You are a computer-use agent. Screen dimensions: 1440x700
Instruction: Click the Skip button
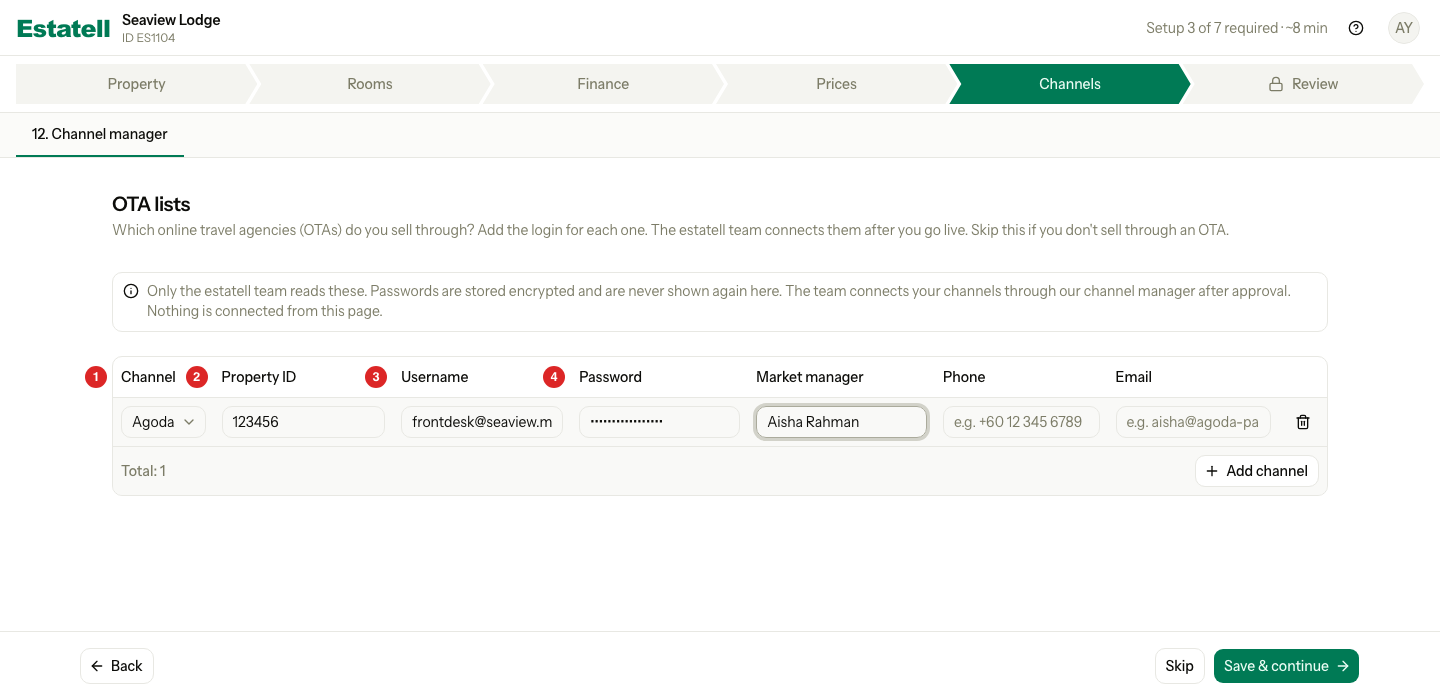[x=1180, y=666]
